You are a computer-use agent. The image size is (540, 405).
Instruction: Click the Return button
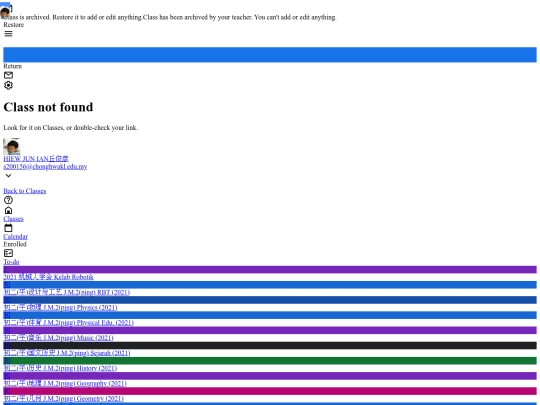[x=12, y=66]
